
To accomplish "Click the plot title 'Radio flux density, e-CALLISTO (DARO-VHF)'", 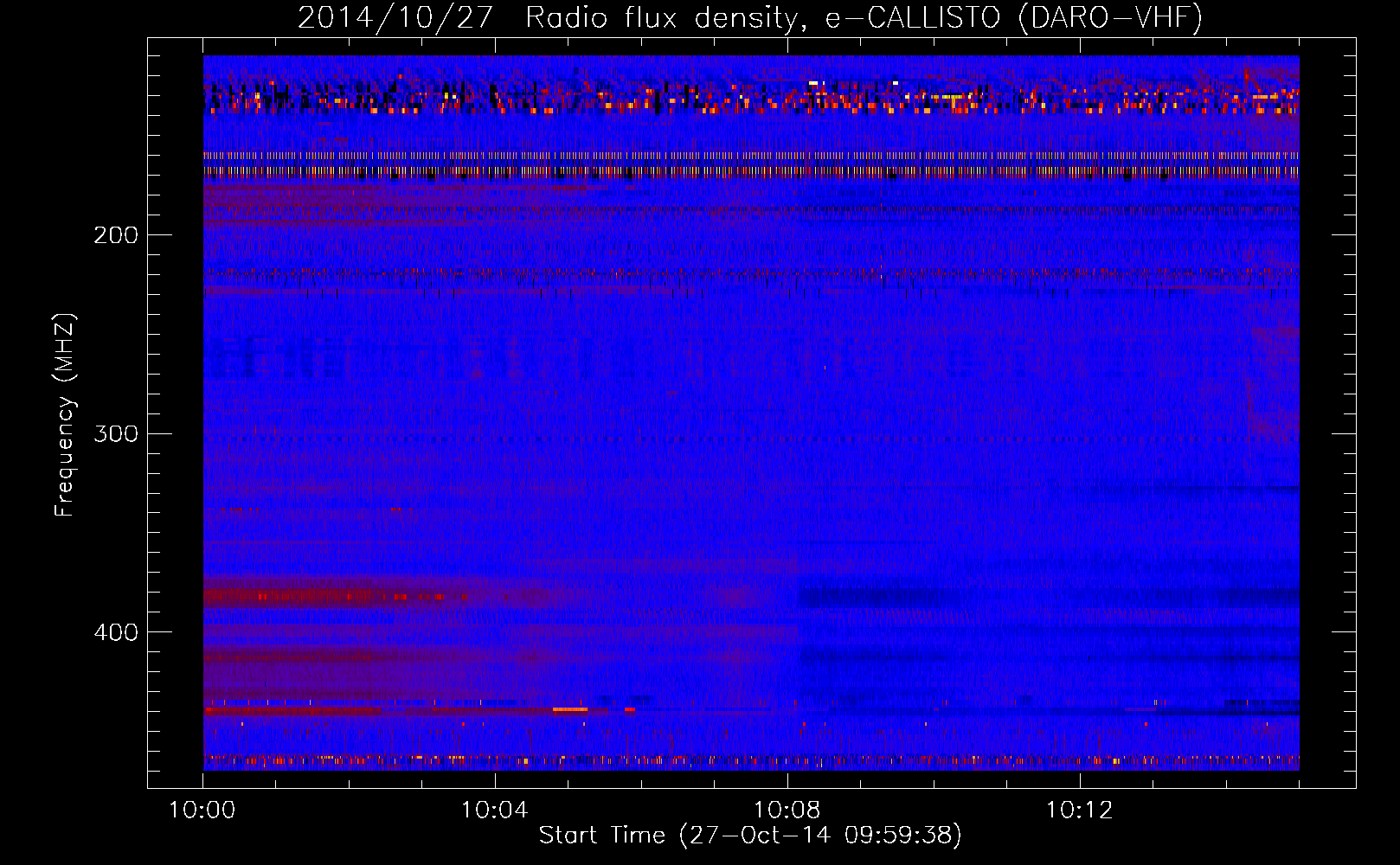I will click(x=864, y=18).
